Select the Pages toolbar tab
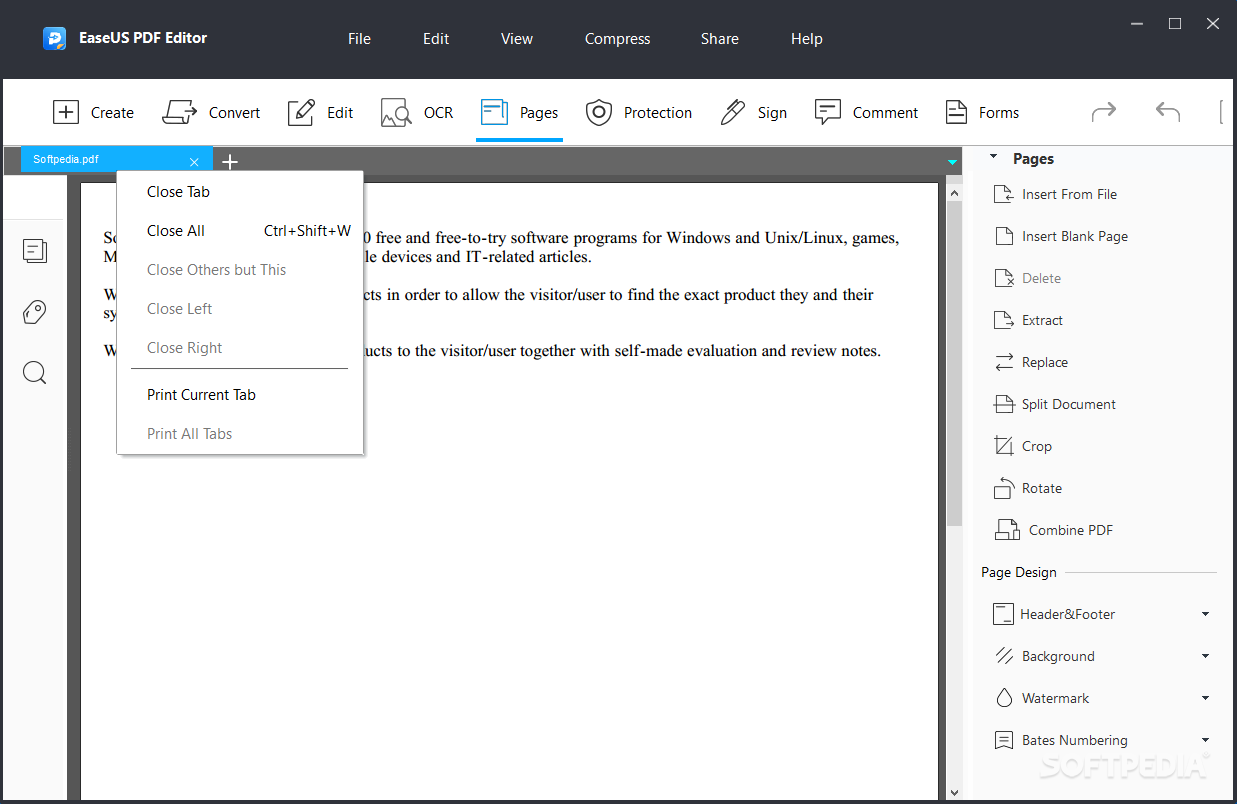This screenshot has width=1237, height=804. (x=519, y=113)
